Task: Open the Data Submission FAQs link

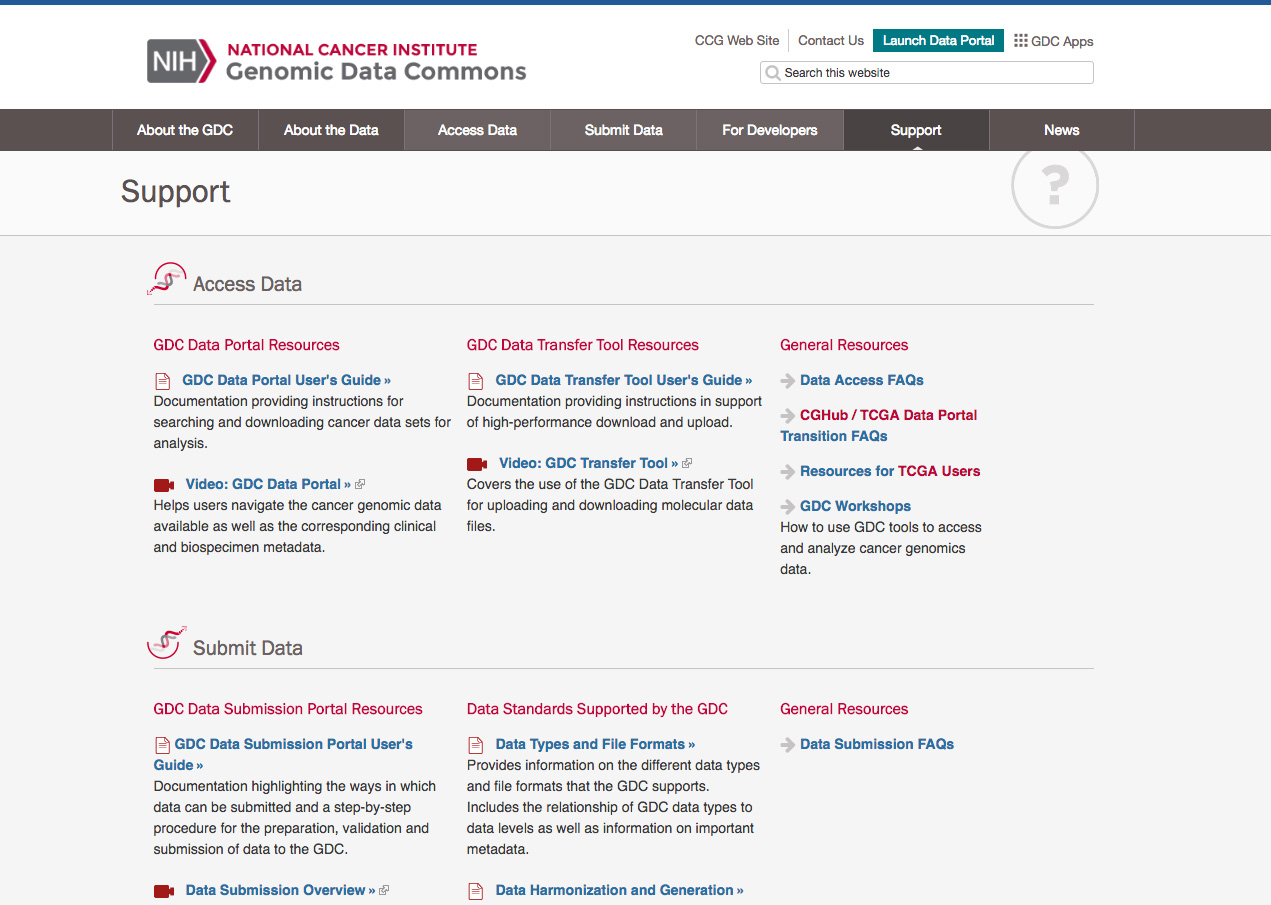Action: pyautogui.click(x=876, y=744)
